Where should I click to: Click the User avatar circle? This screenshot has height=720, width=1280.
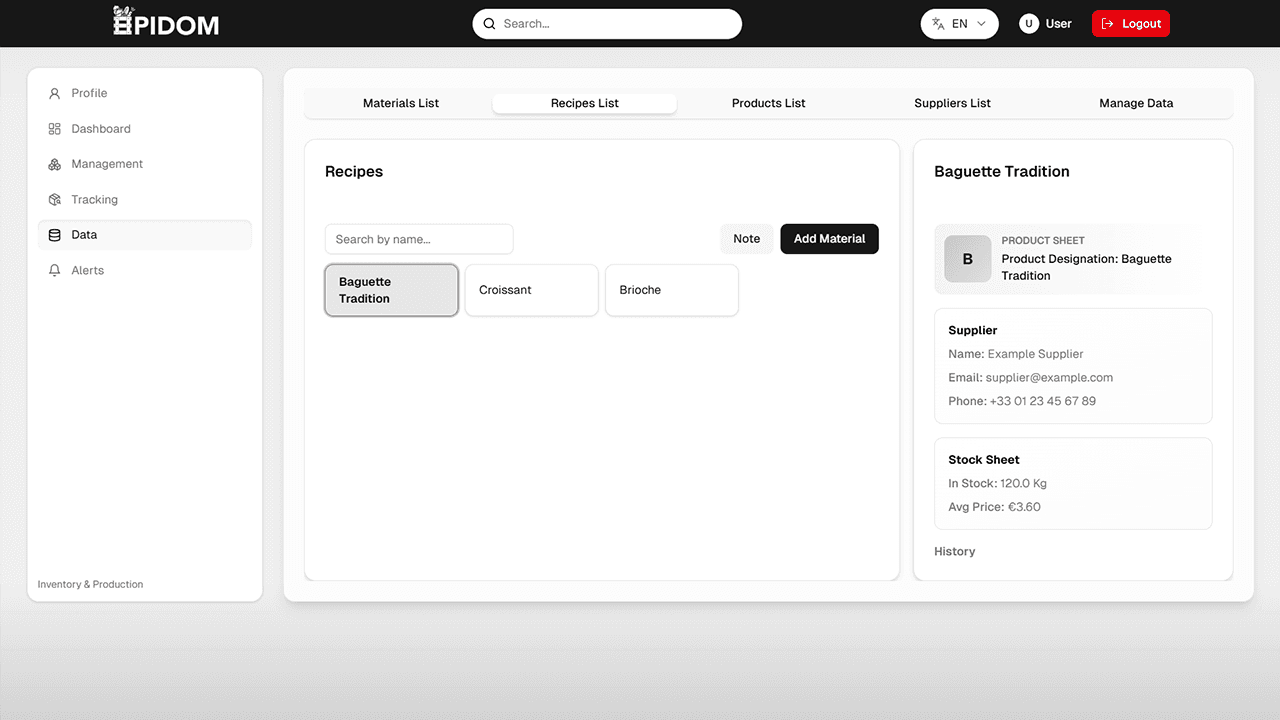pos(1029,23)
